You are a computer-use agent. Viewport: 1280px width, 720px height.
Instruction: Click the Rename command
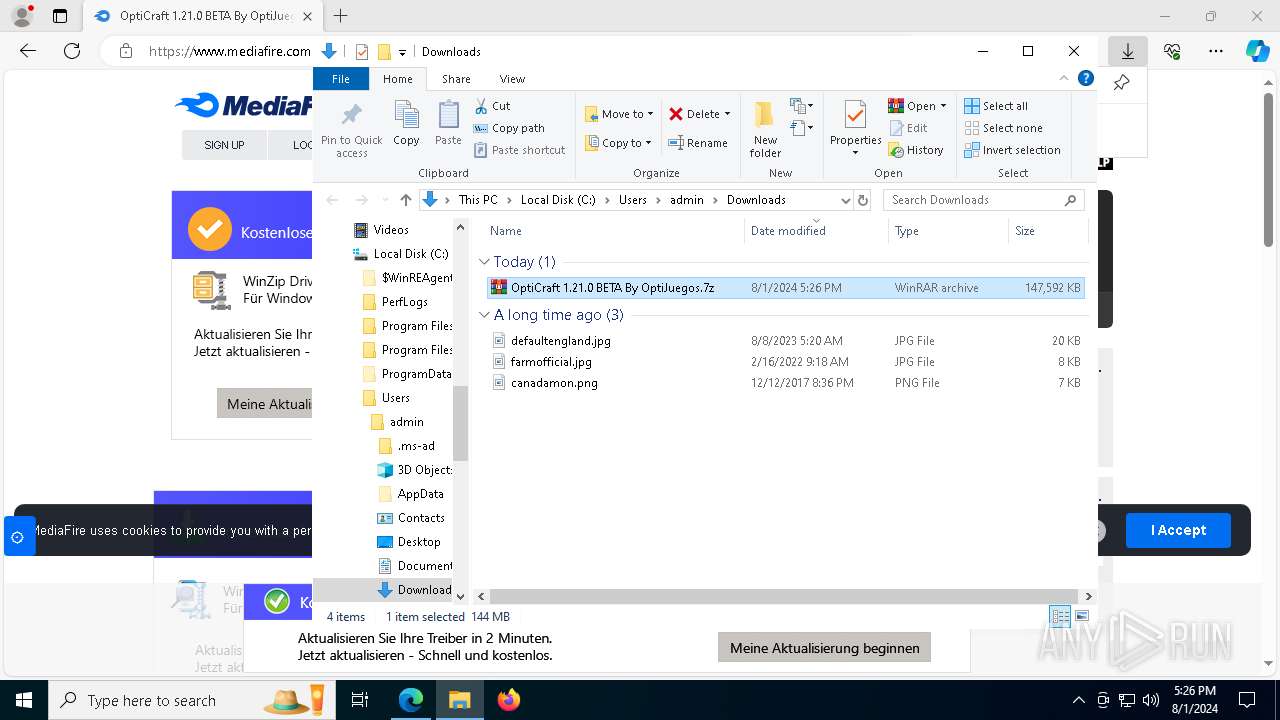click(698, 143)
